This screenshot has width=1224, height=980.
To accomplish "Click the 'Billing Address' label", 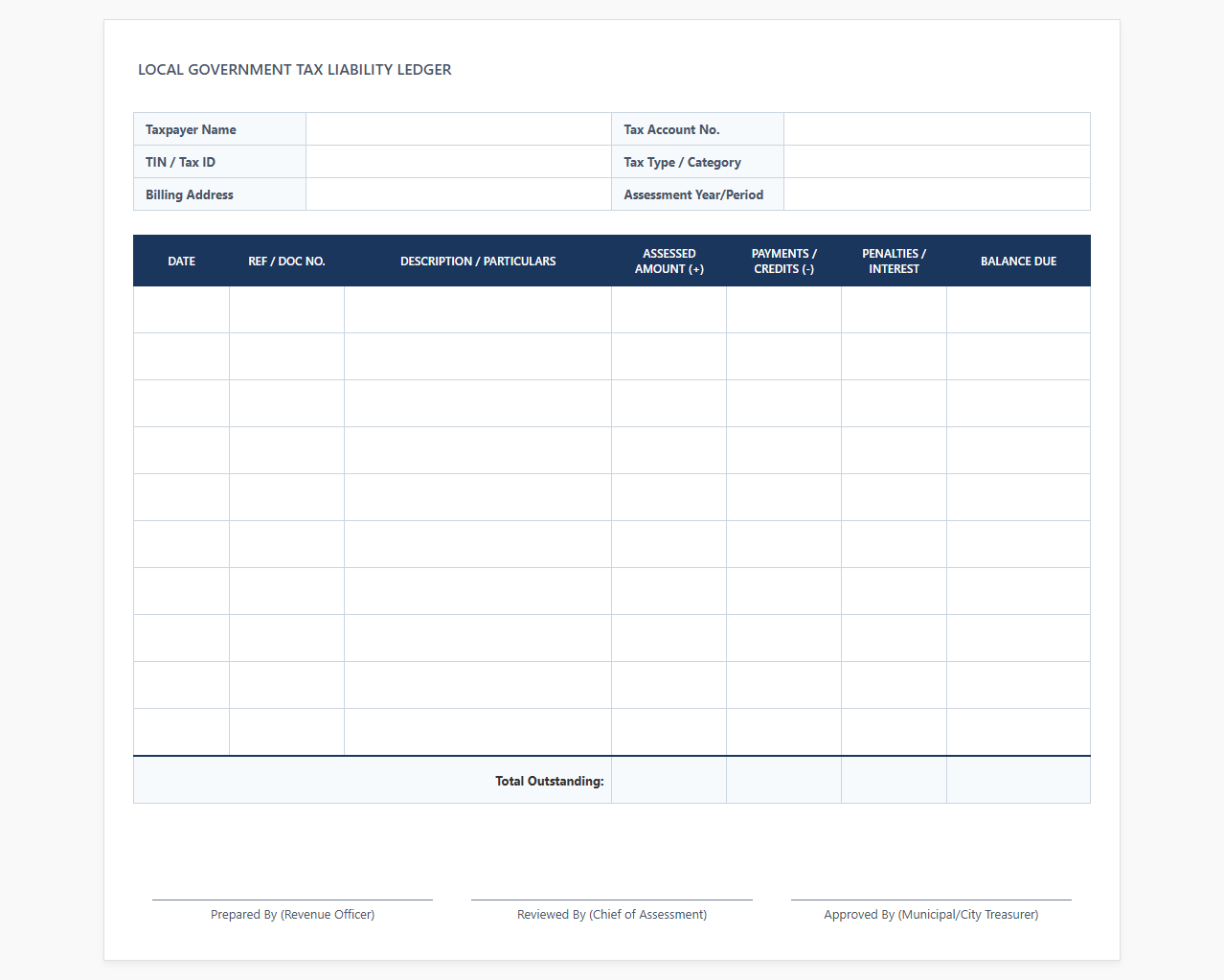I will tap(190, 194).
